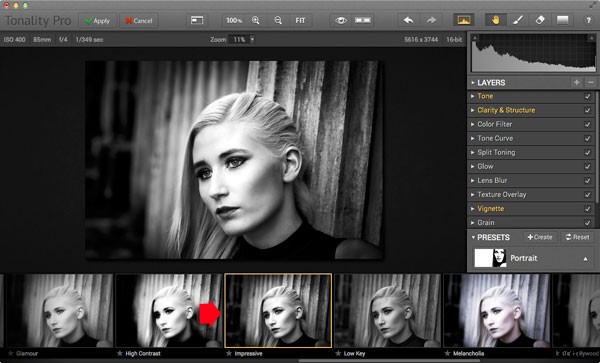Remove a layer with the minus button

point(591,82)
